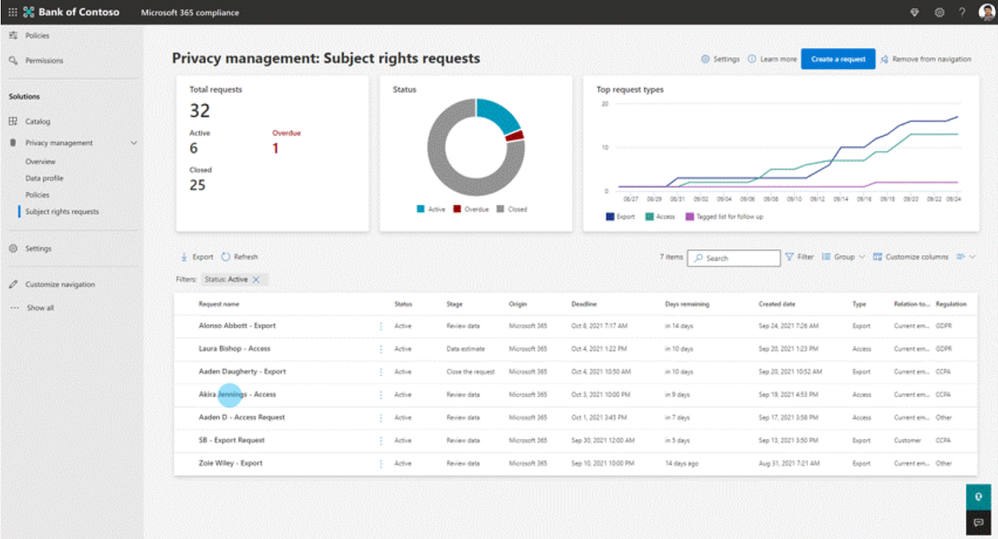This screenshot has height=539, width=998.
Task: Open the diamond rewards icon in header
Action: 915,12
